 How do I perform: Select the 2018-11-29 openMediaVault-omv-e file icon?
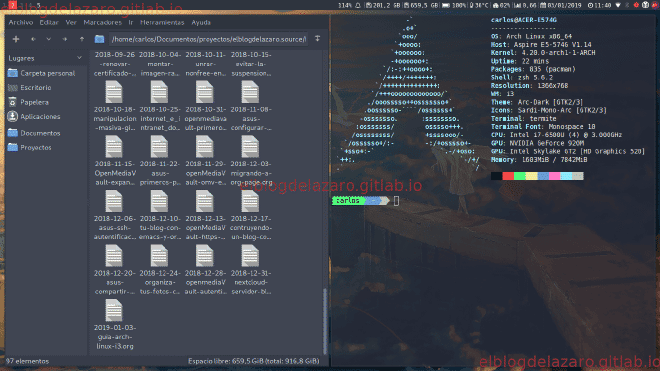[205, 147]
